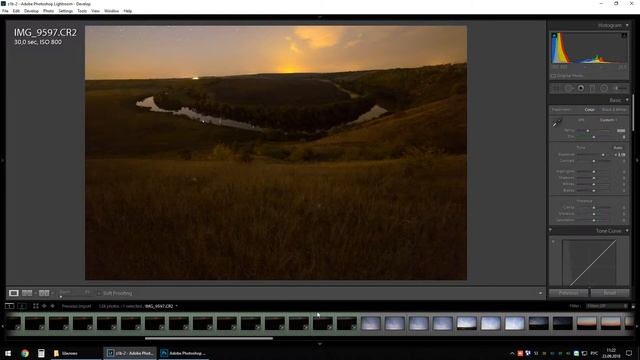Open the filmstrip Filter dropdown
The image size is (640, 360).
(607, 306)
